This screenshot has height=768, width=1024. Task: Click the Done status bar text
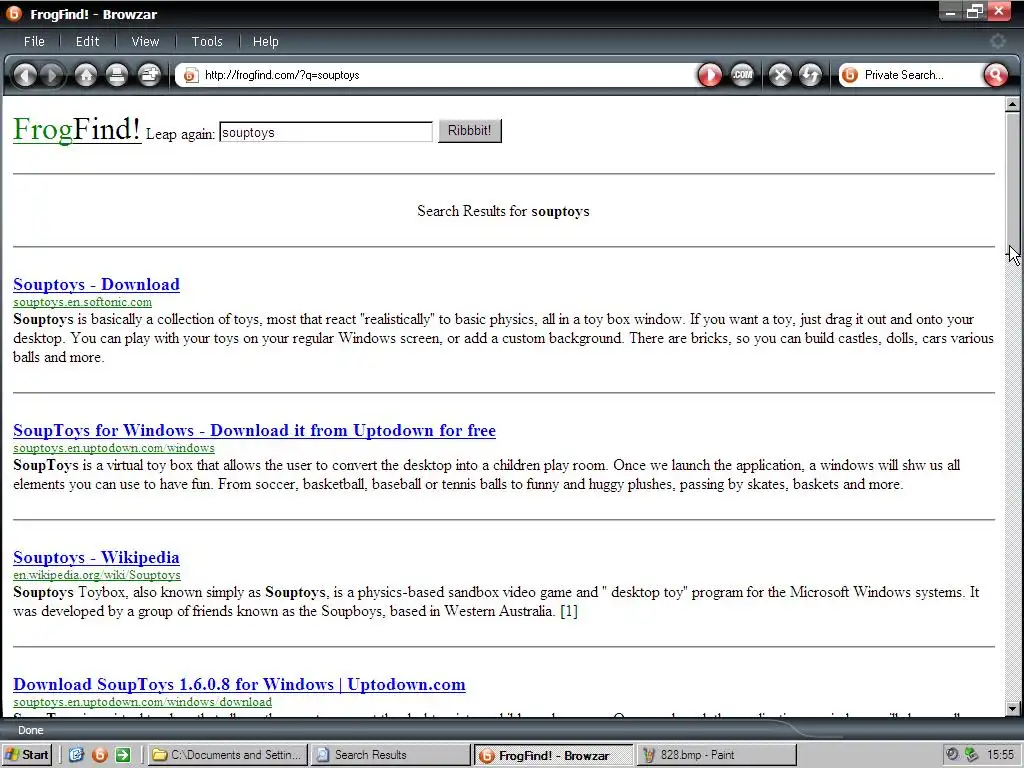pos(31,730)
